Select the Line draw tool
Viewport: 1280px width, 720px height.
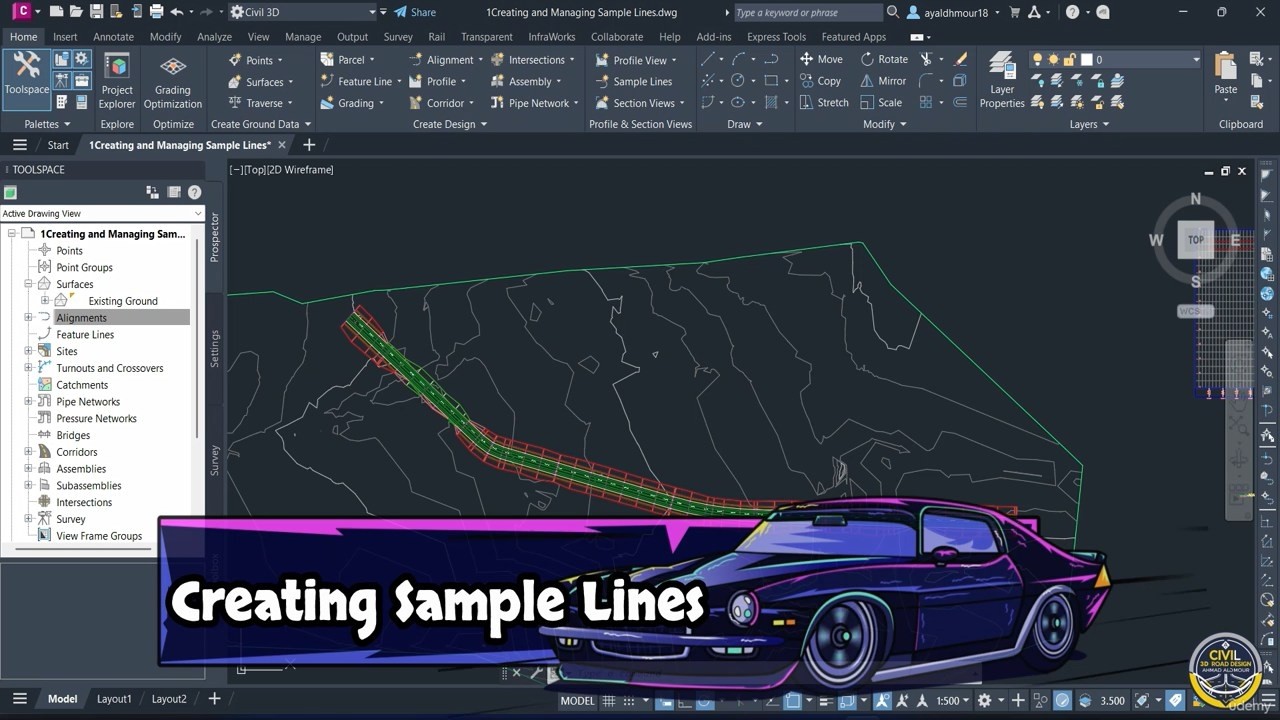pos(708,59)
